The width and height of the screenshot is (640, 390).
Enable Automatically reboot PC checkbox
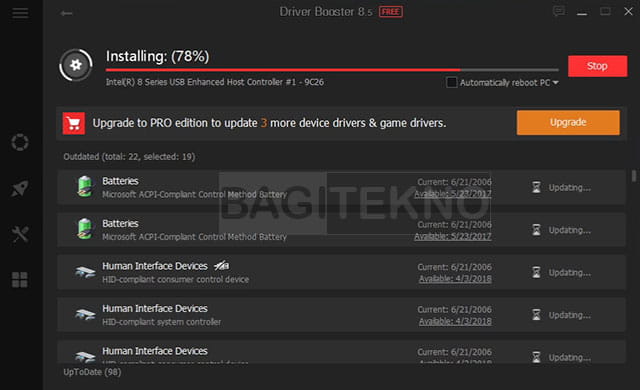click(x=451, y=82)
